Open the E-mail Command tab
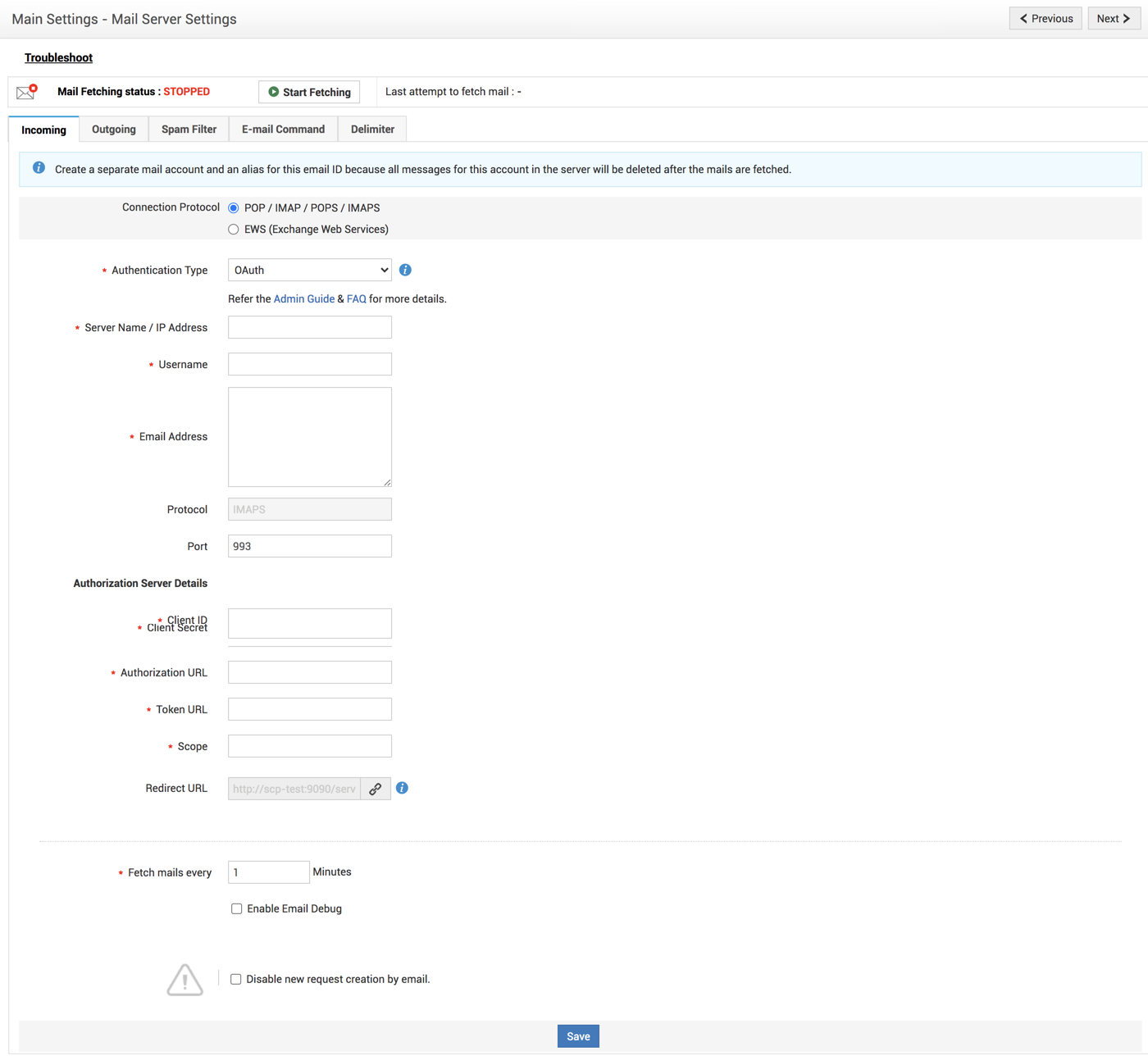1148x1056 pixels. tap(284, 130)
